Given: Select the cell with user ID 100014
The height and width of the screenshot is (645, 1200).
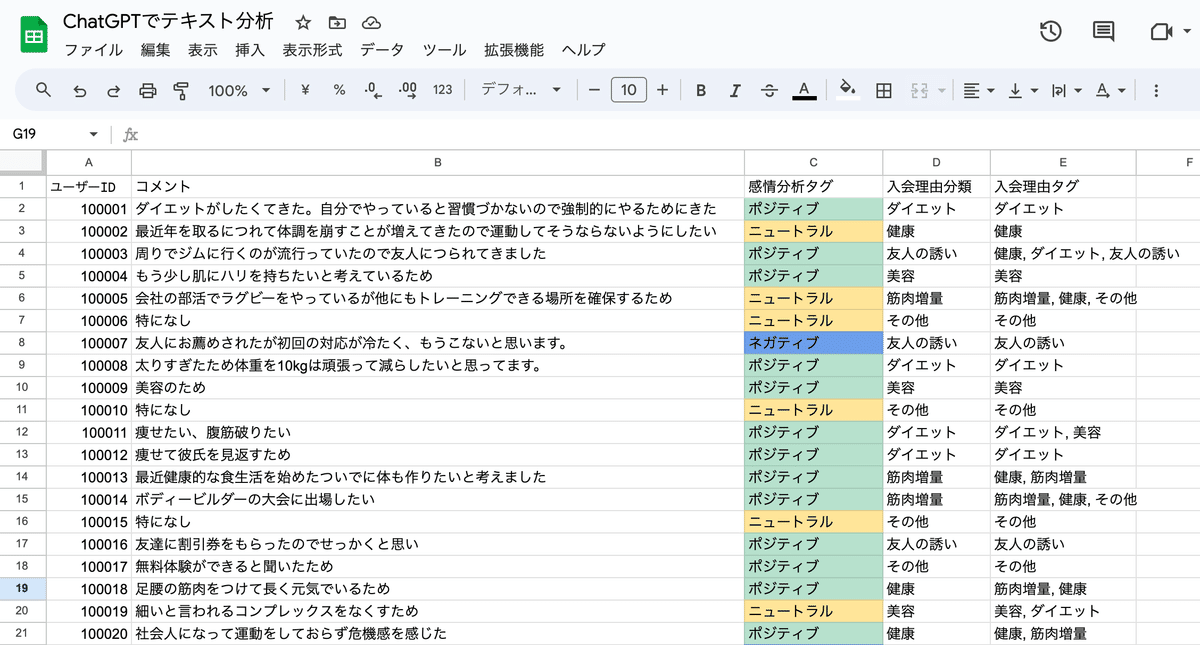Looking at the screenshot, I should coord(88,499).
